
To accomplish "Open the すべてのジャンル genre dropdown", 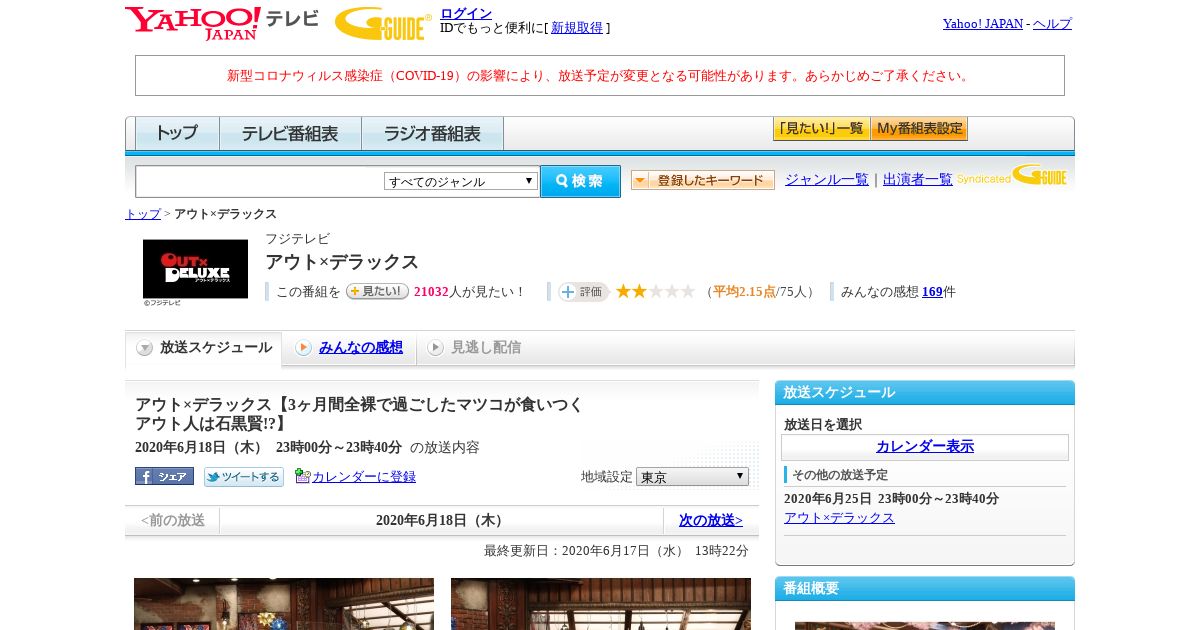I will 461,181.
